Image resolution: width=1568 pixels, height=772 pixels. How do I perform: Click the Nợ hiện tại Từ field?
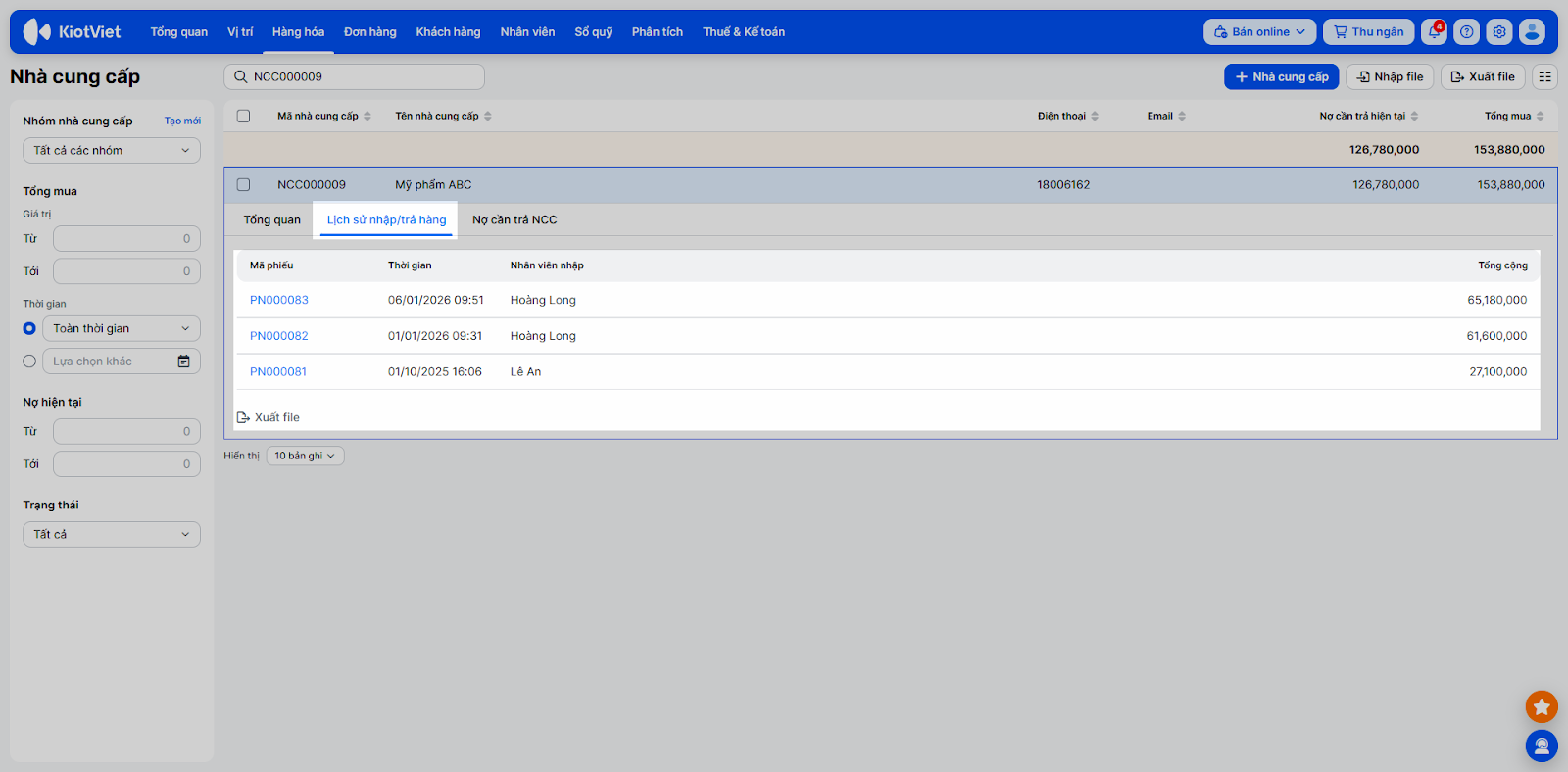point(126,431)
